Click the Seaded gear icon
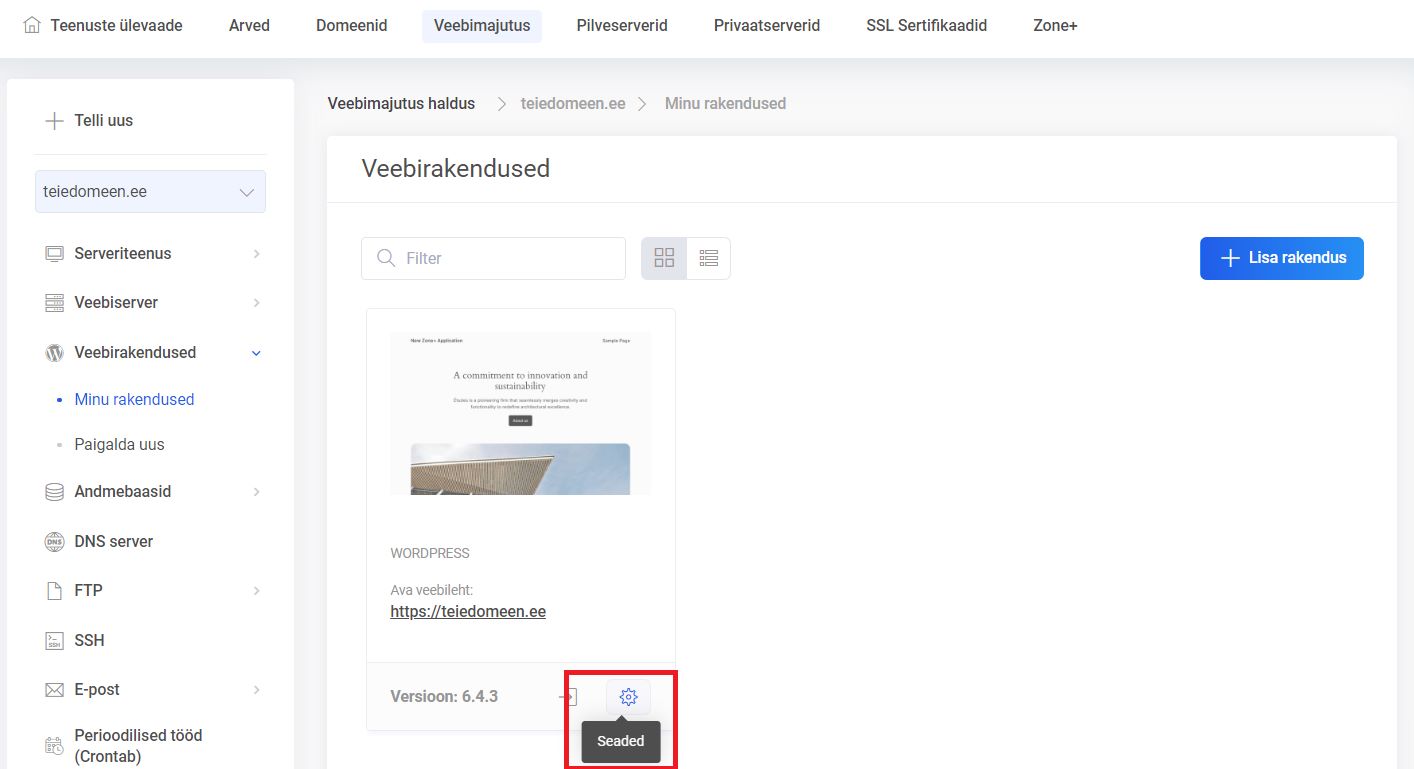1414x769 pixels. [x=628, y=697]
